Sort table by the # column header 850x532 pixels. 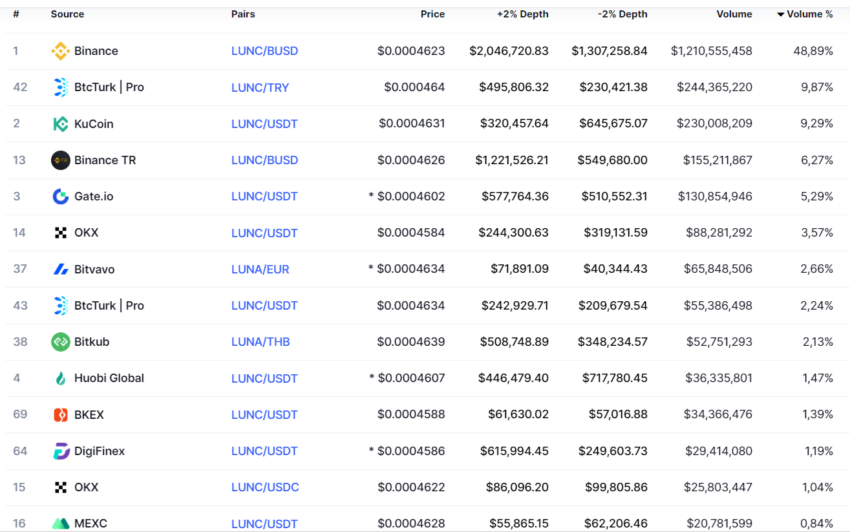point(16,14)
